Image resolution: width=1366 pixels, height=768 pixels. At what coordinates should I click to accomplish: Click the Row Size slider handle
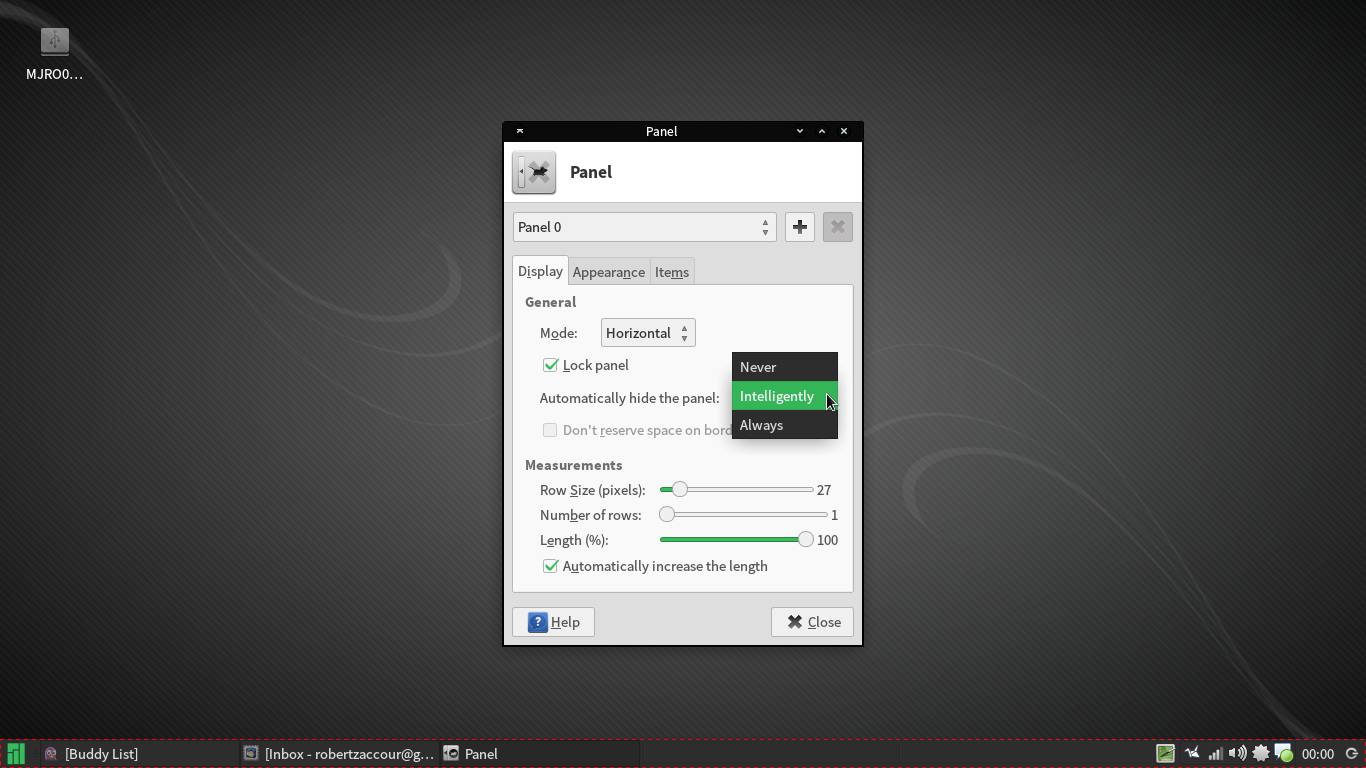pos(680,489)
